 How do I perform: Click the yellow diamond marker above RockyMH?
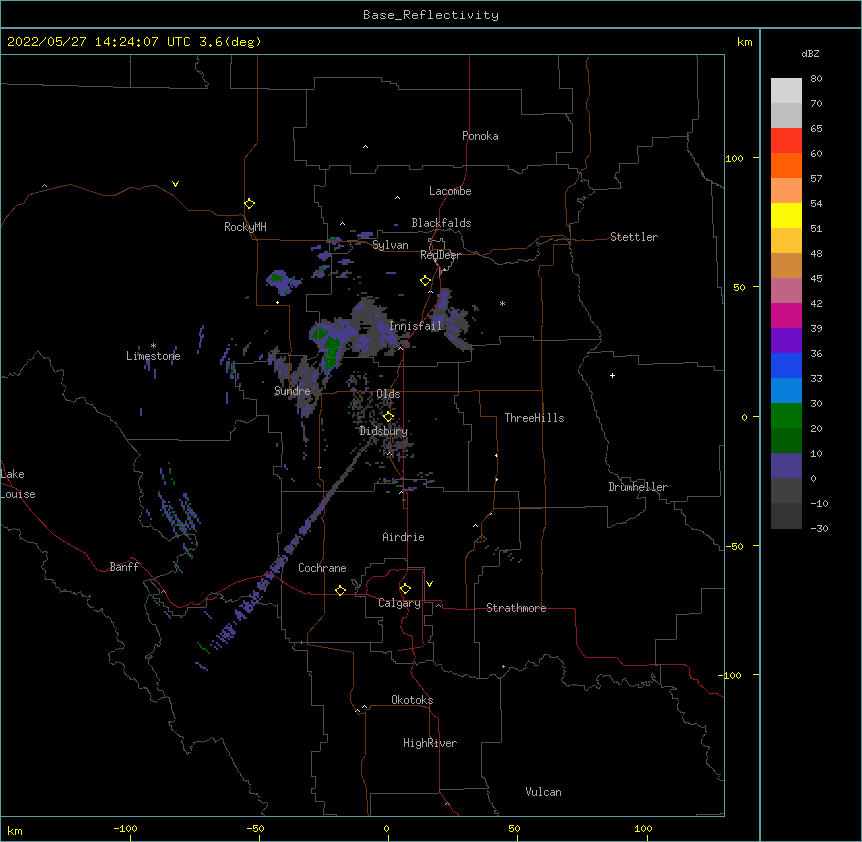(250, 204)
